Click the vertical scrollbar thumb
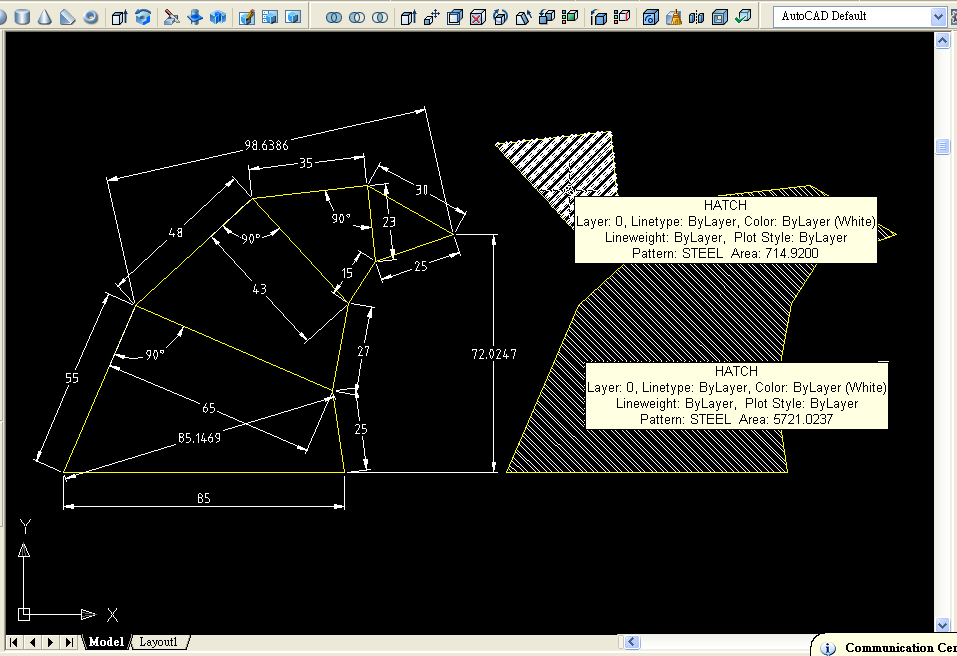Image resolution: width=957 pixels, height=656 pixels. coord(942,146)
